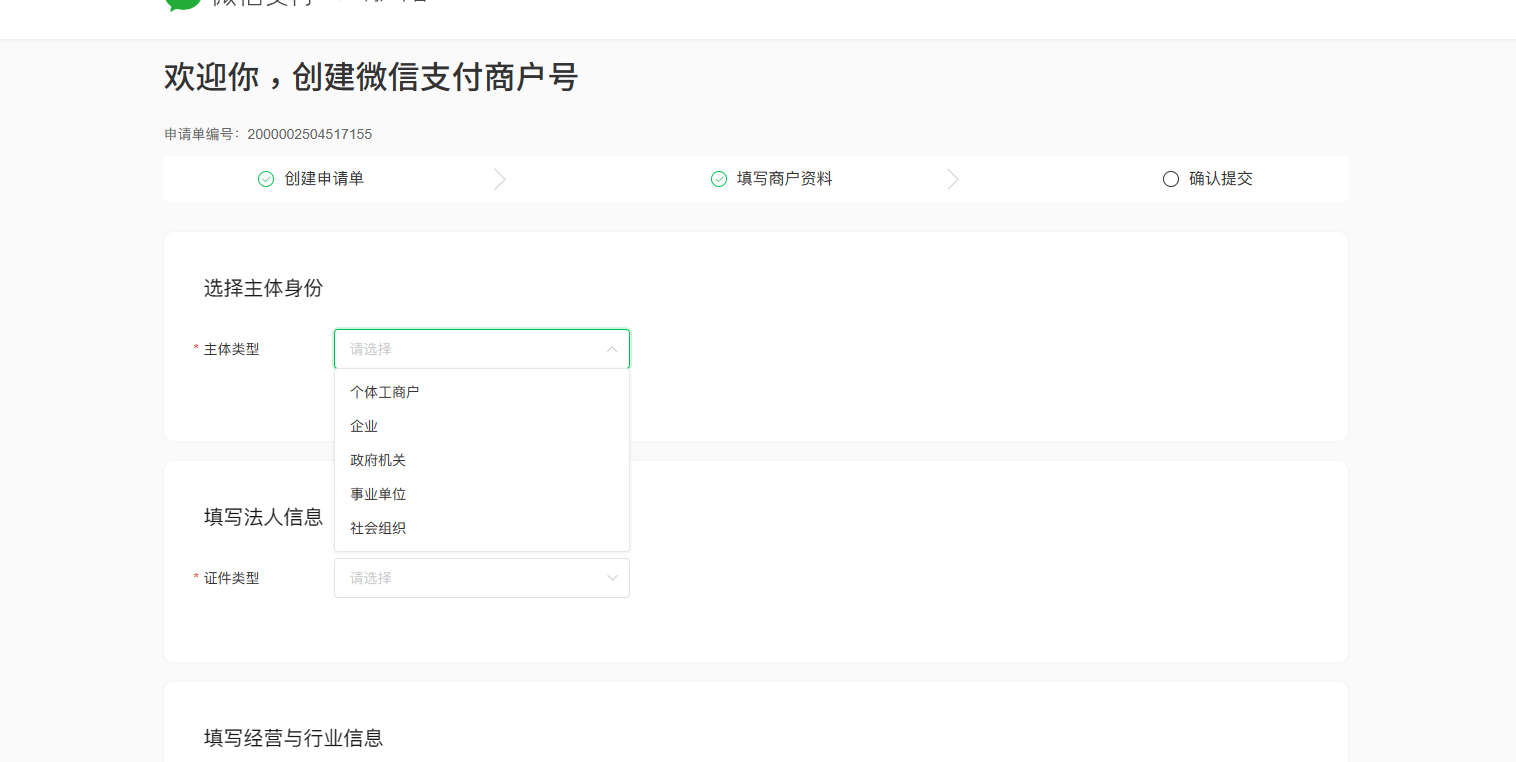Go to the 填写商户资料 step label

pyautogui.click(x=785, y=179)
